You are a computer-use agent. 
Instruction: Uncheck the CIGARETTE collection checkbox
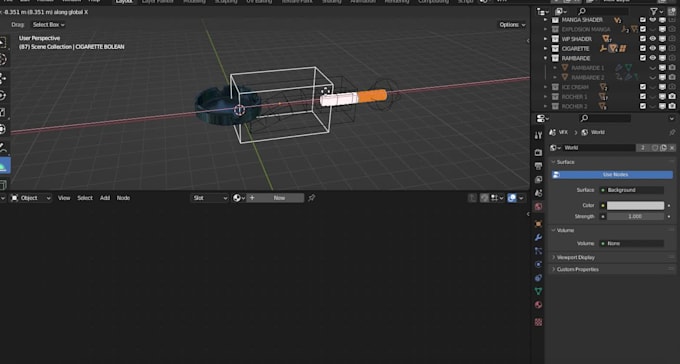tap(643, 49)
